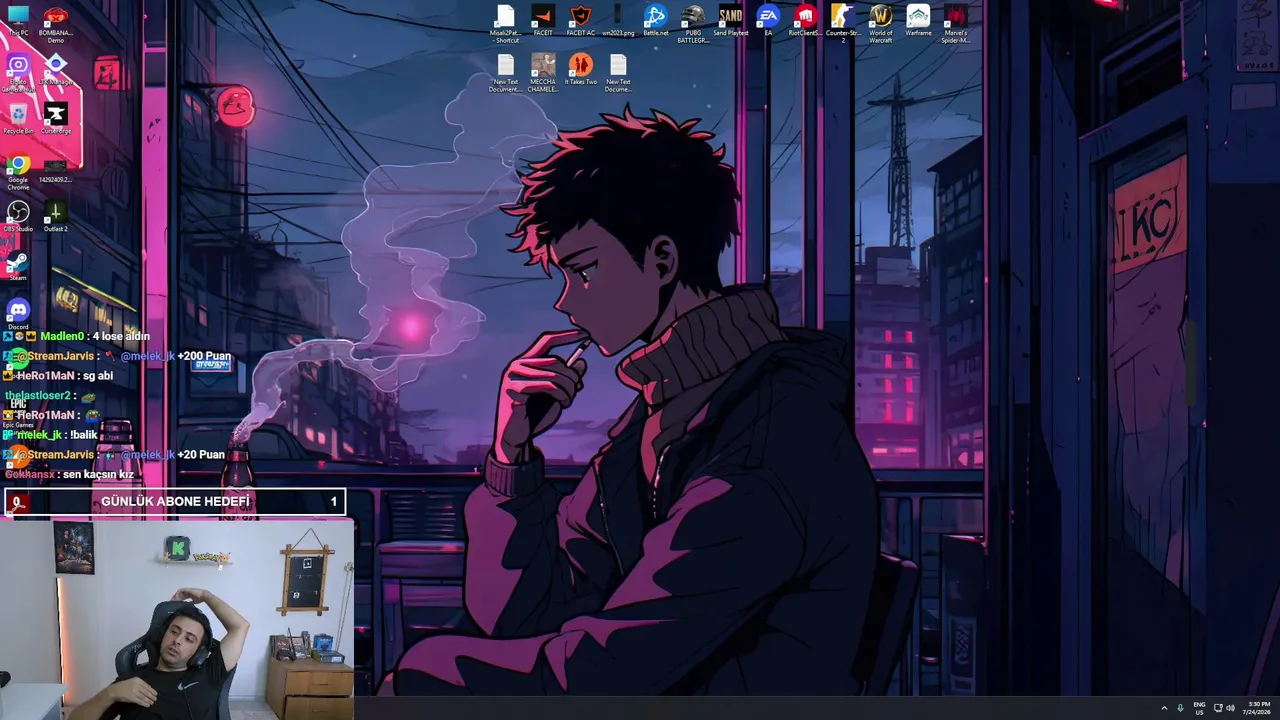
Task: Launch the Marvel's Spider-Man shortcut
Action: pos(956,25)
